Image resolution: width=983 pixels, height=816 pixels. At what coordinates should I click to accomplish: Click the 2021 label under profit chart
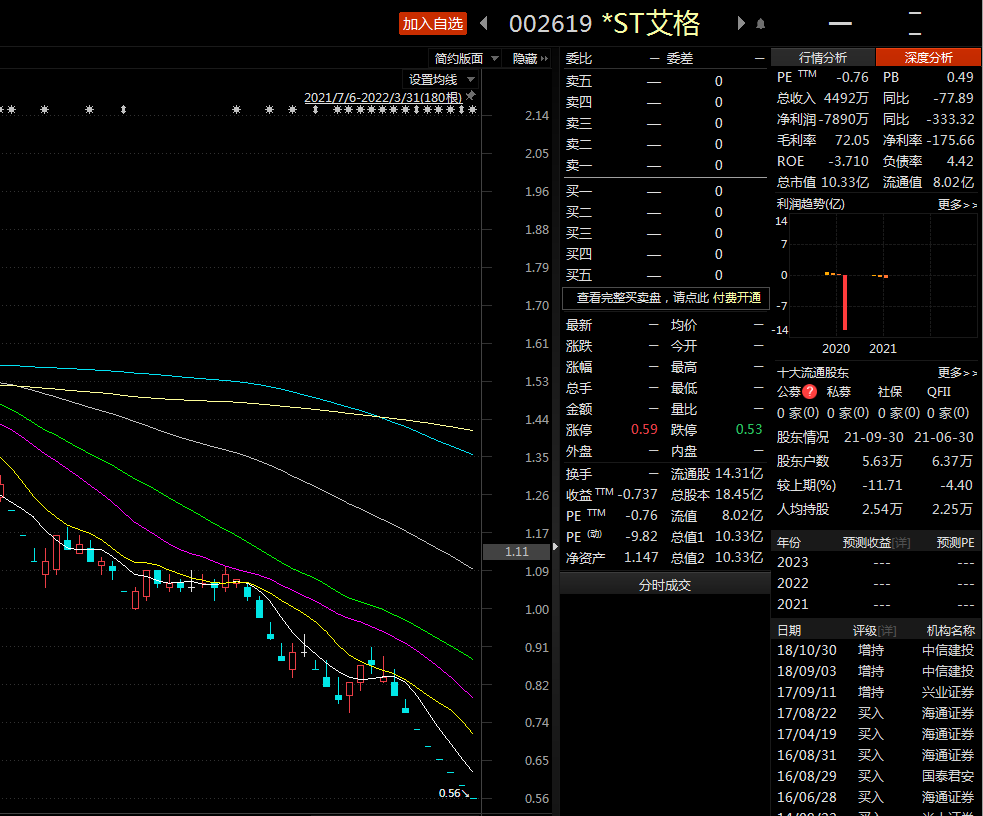pos(883,348)
